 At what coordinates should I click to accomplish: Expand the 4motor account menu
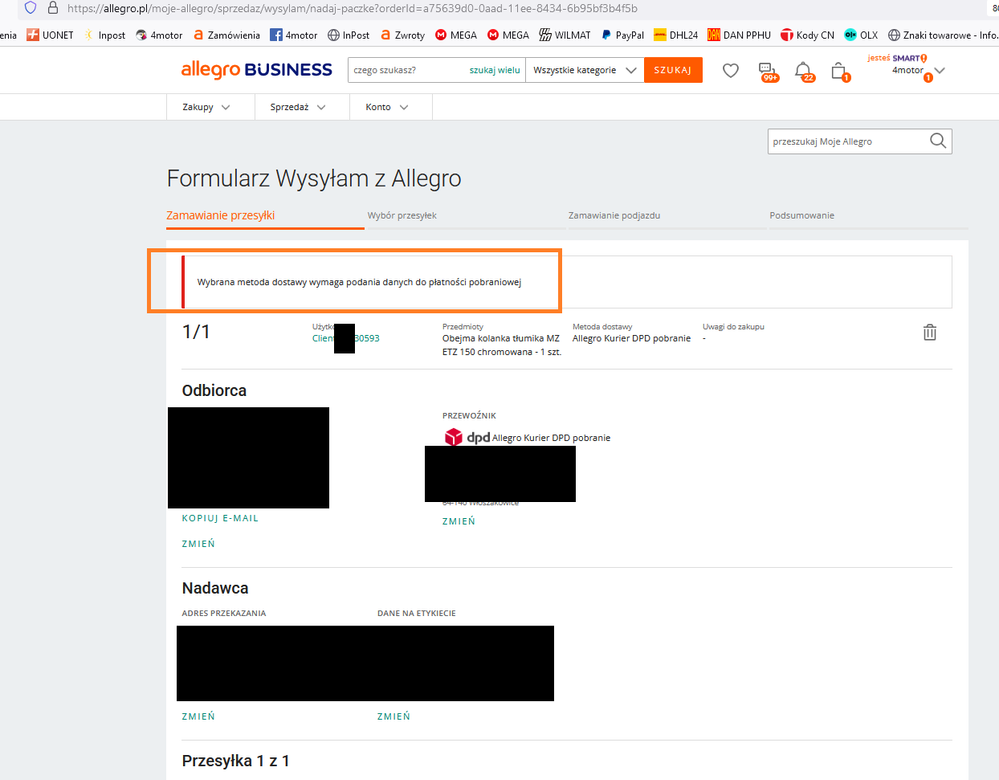point(938,71)
